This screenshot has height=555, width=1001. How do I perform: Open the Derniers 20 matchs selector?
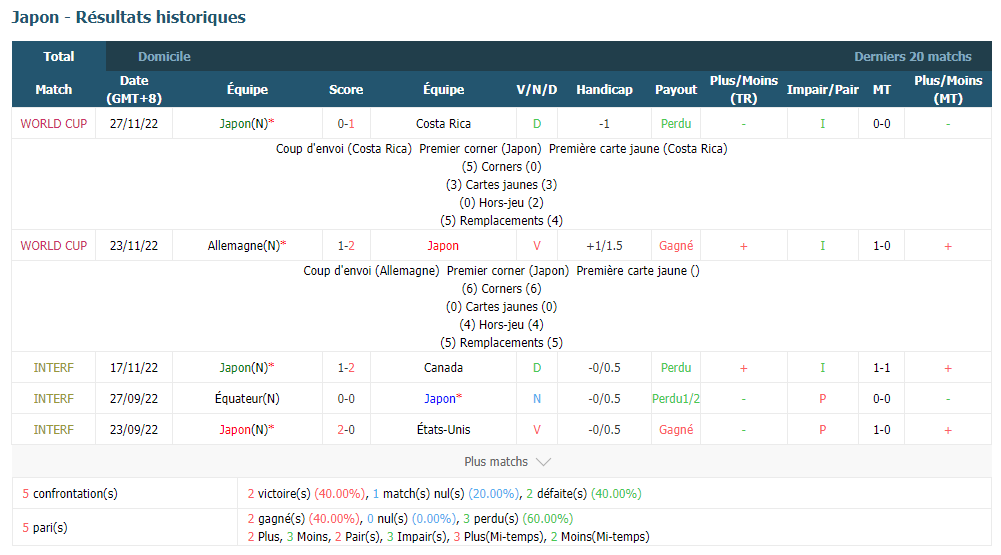(912, 56)
